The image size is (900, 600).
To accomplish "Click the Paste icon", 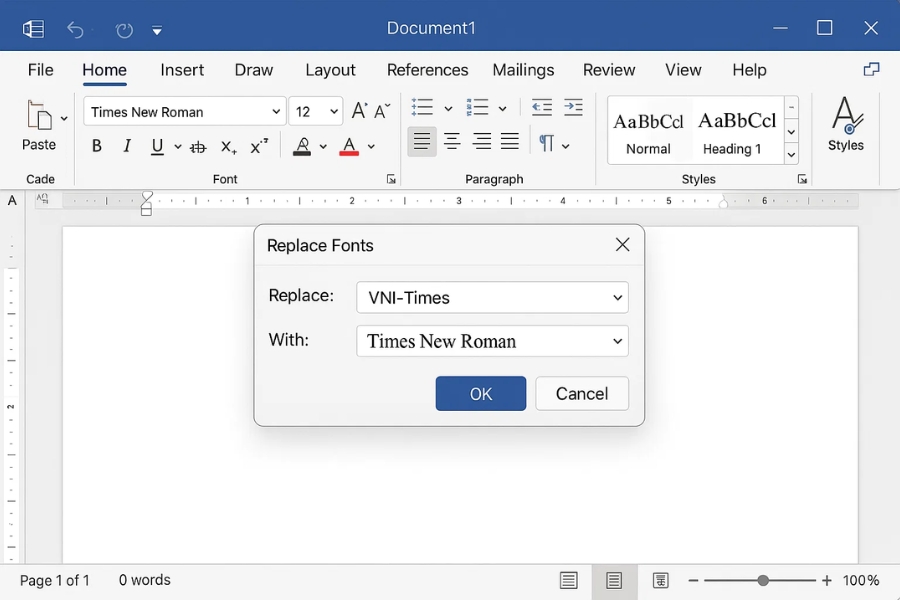I will coord(37,122).
